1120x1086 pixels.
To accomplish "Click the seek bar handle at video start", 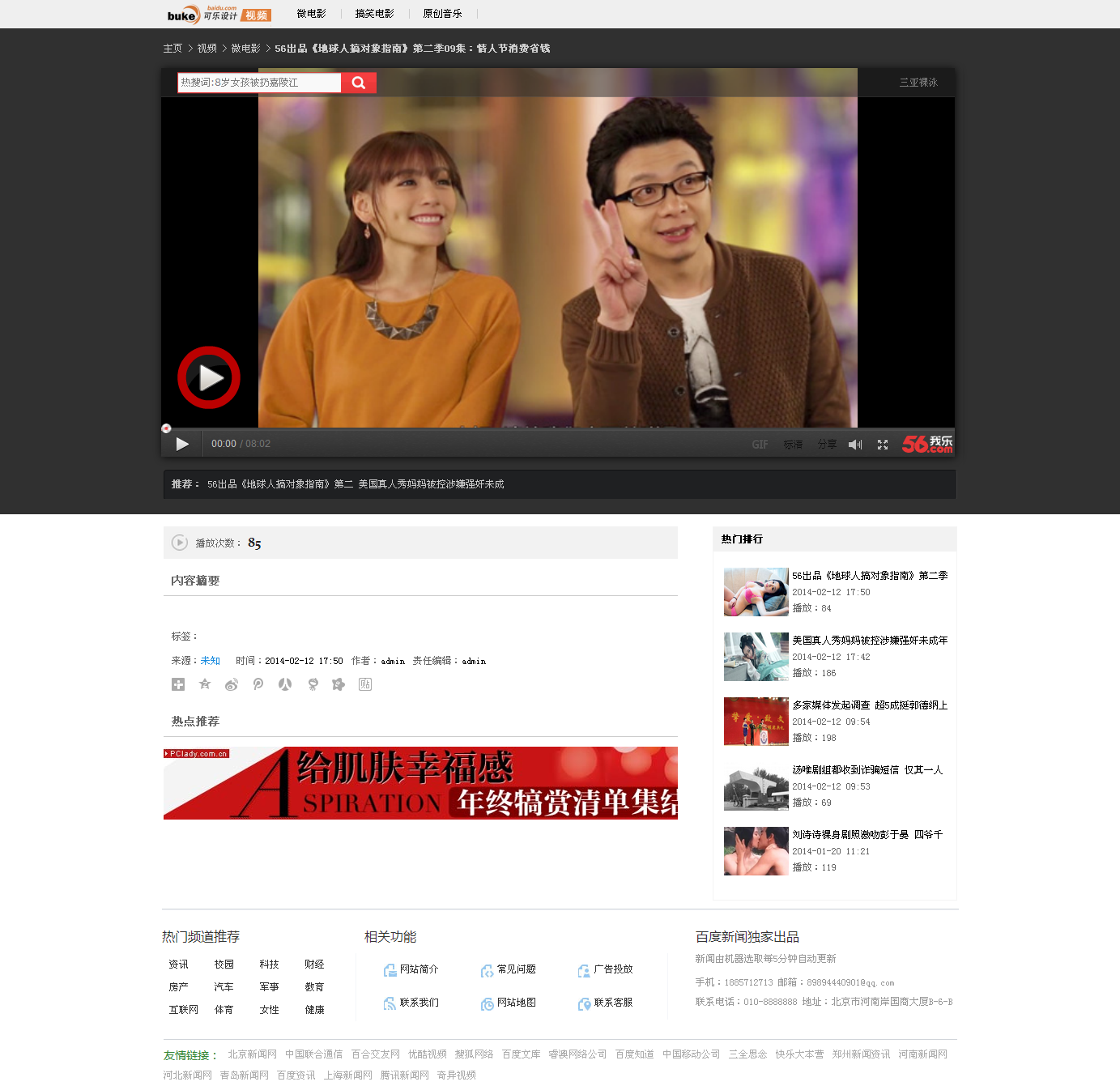I will [166, 428].
